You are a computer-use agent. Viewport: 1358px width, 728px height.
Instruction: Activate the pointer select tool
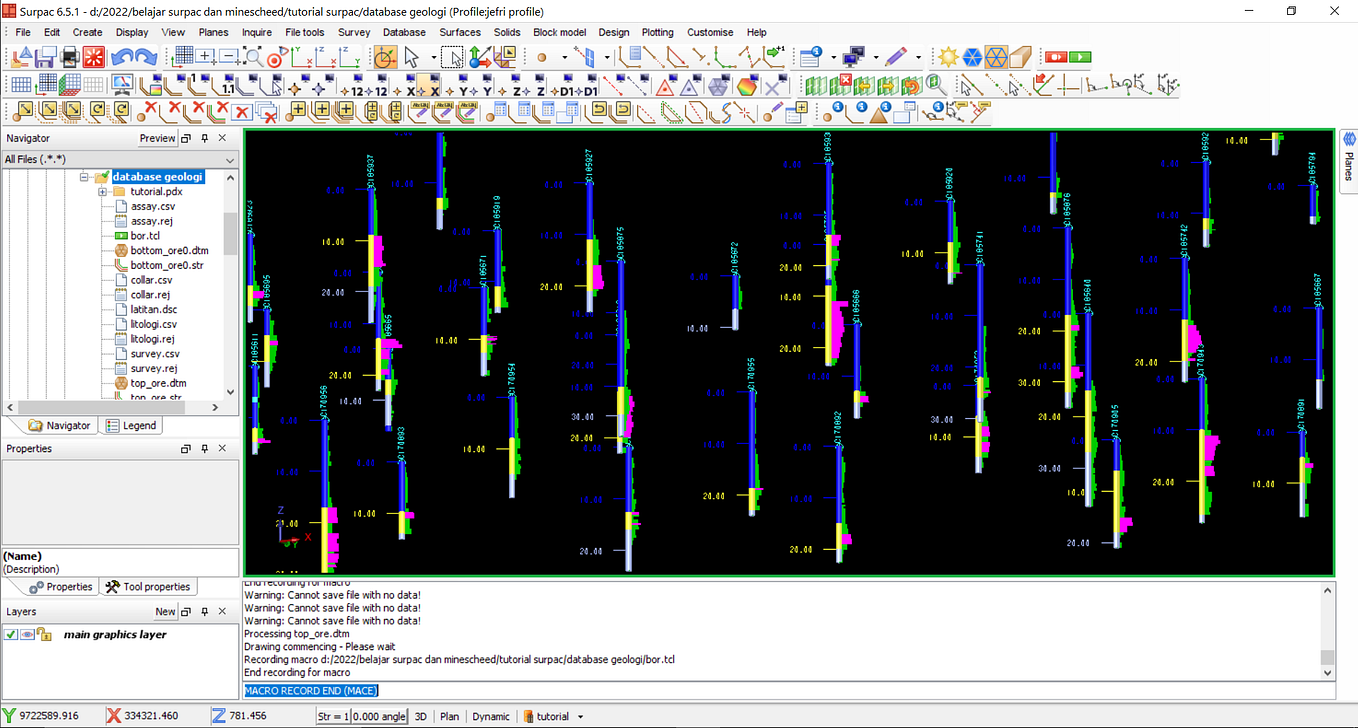pyautogui.click(x=411, y=57)
